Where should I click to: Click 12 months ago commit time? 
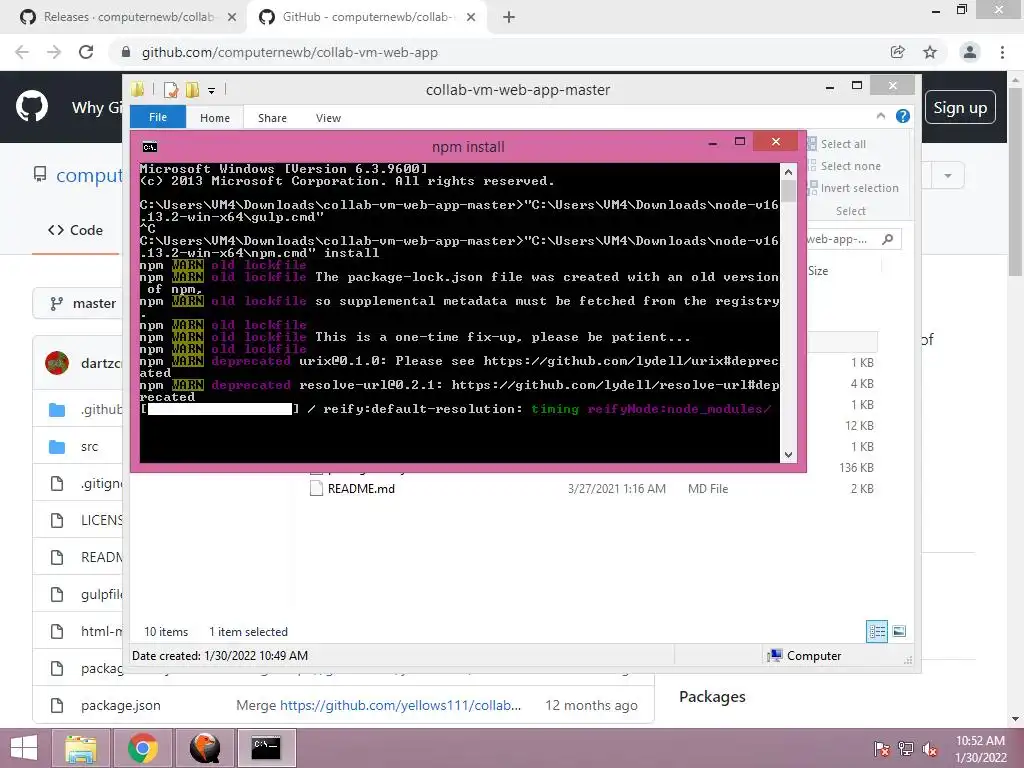click(x=591, y=705)
